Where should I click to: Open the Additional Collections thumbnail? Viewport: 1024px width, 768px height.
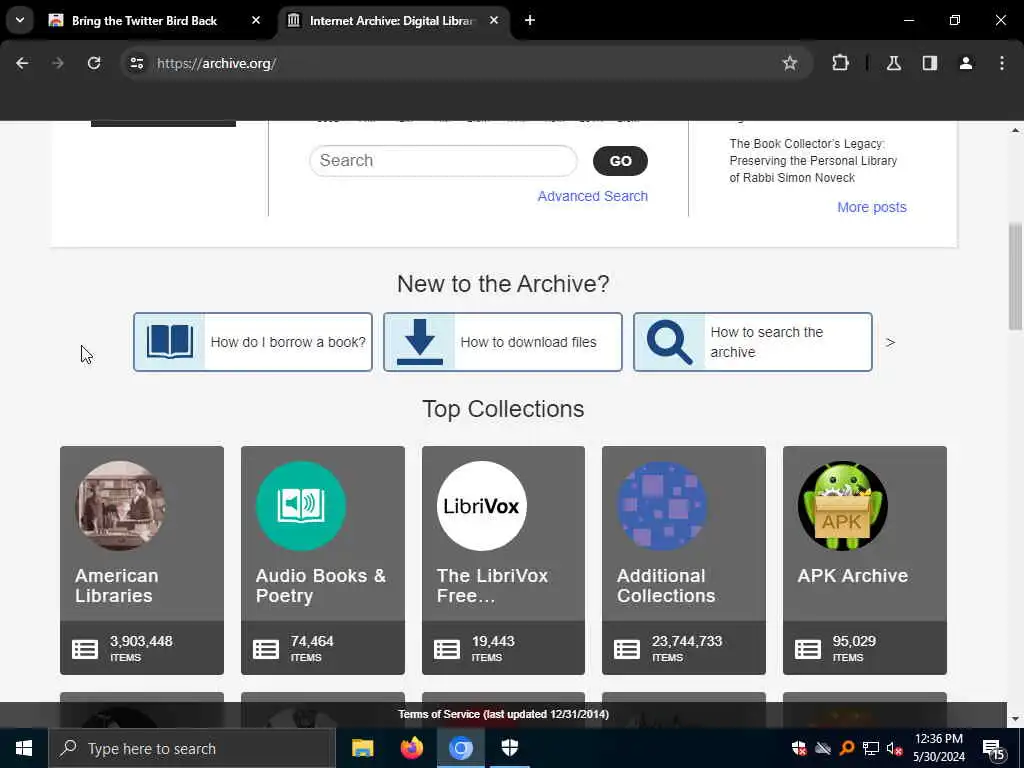click(x=662, y=505)
